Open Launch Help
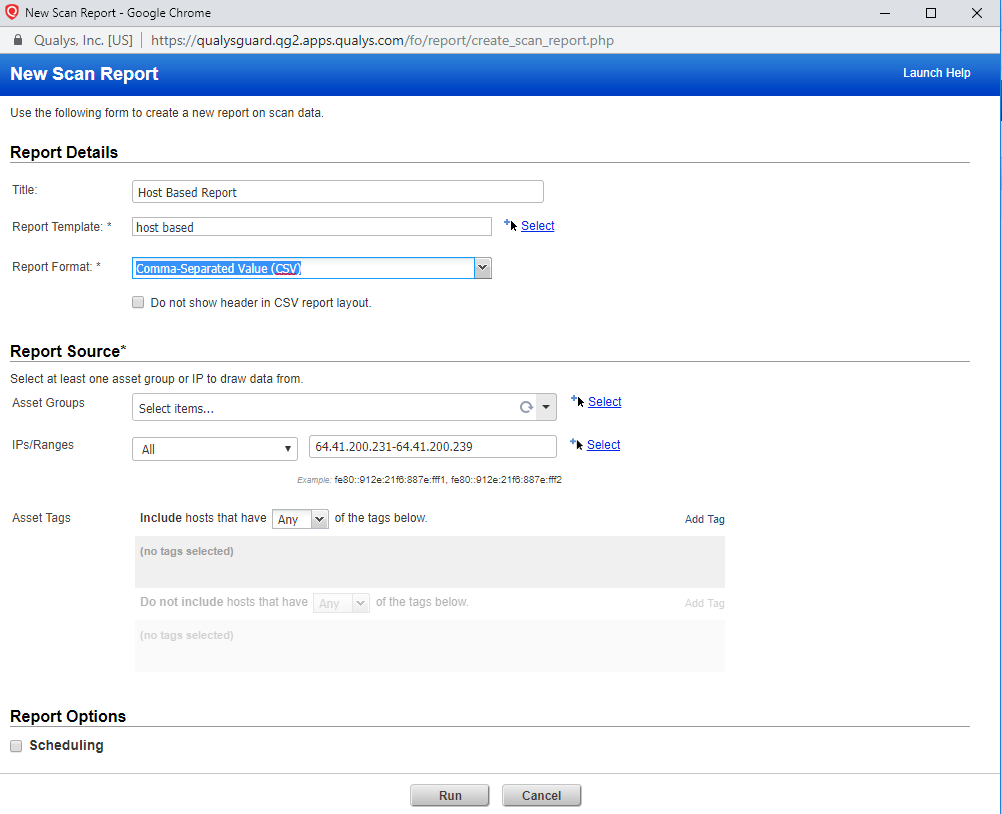The image size is (1002, 814). [936, 72]
